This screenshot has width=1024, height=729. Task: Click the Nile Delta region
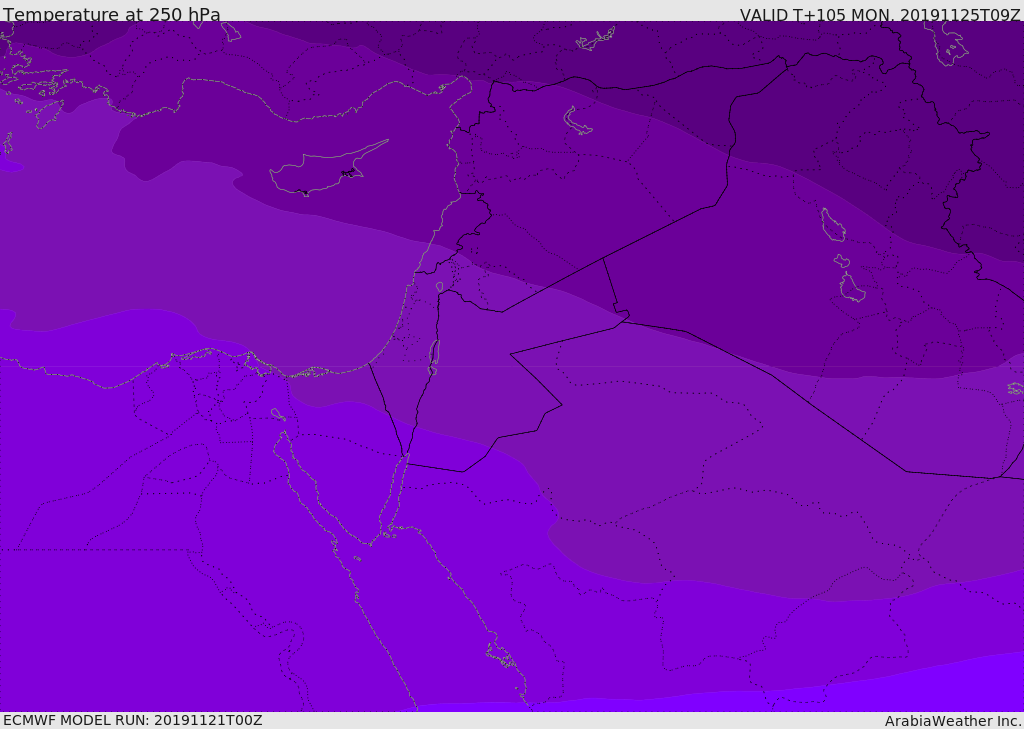(215, 385)
